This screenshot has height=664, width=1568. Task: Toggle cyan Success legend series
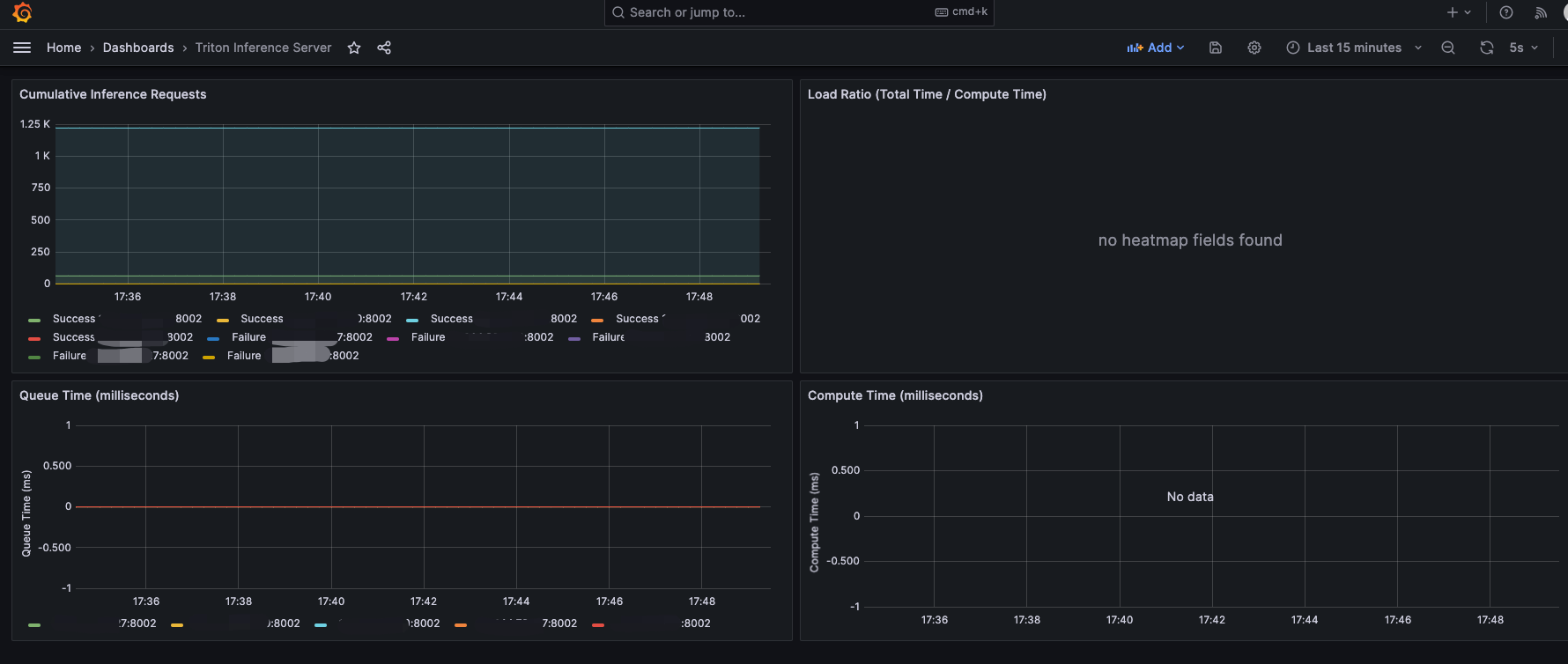point(492,319)
